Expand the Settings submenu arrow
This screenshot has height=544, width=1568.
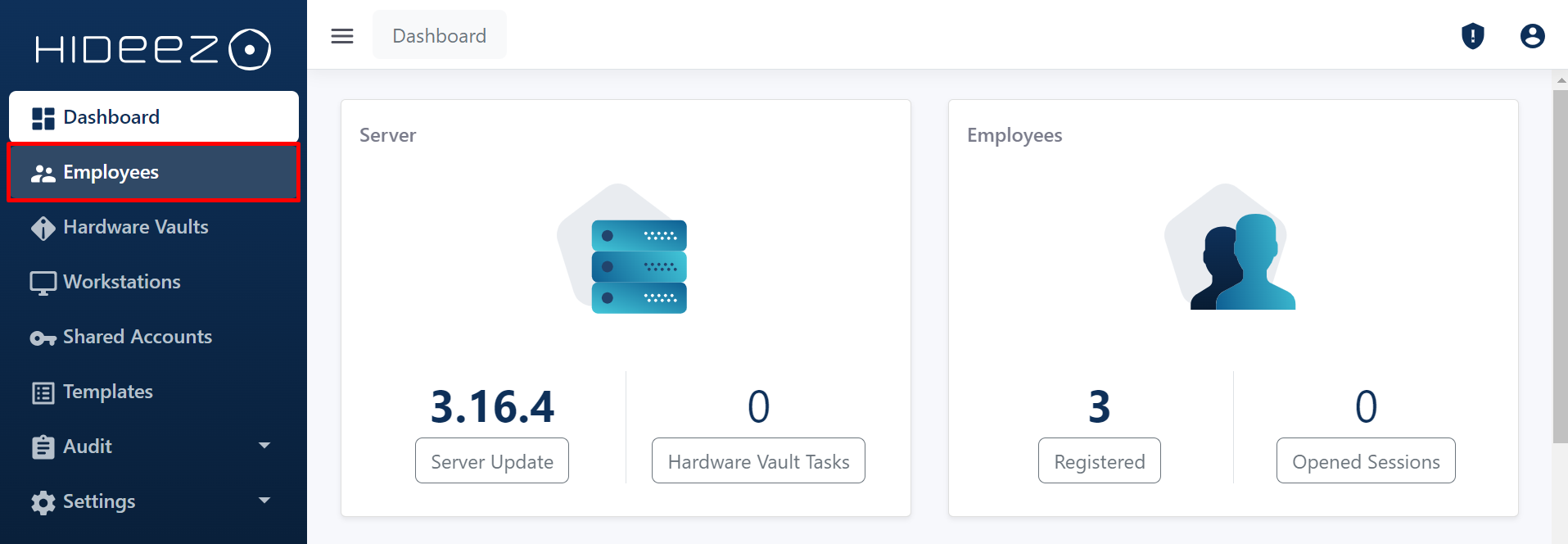click(264, 501)
